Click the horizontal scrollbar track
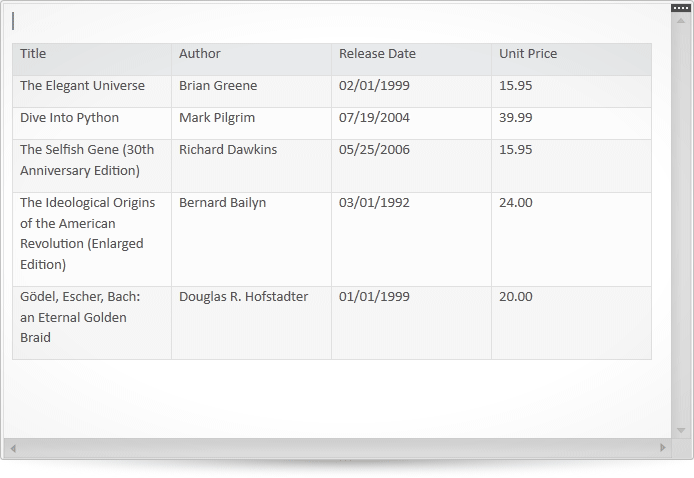The image size is (694, 478). pyautogui.click(x=338, y=448)
